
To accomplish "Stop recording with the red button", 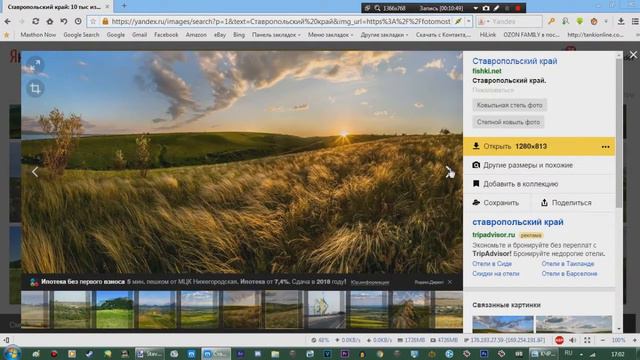I will tap(518, 8).
